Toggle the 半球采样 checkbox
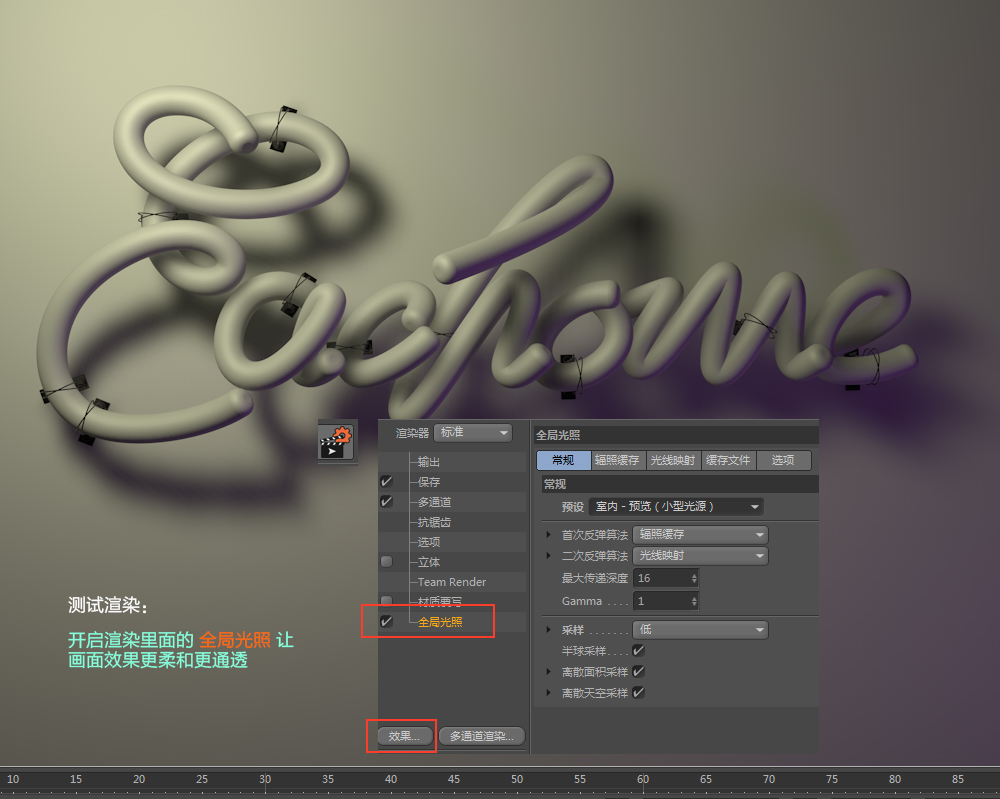Image resolution: width=1000 pixels, height=799 pixels. [x=638, y=650]
